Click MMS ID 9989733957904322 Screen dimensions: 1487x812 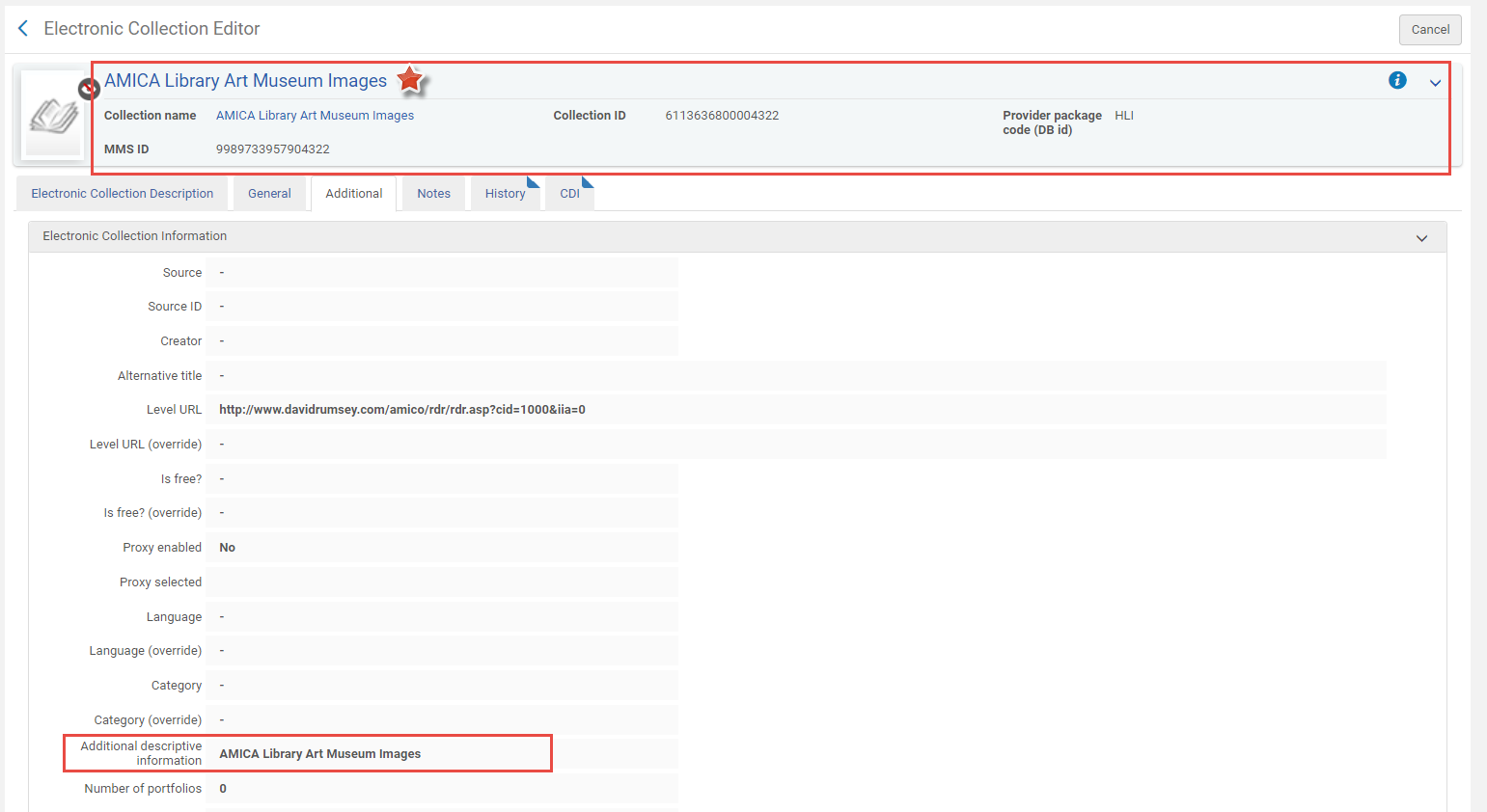tap(273, 149)
